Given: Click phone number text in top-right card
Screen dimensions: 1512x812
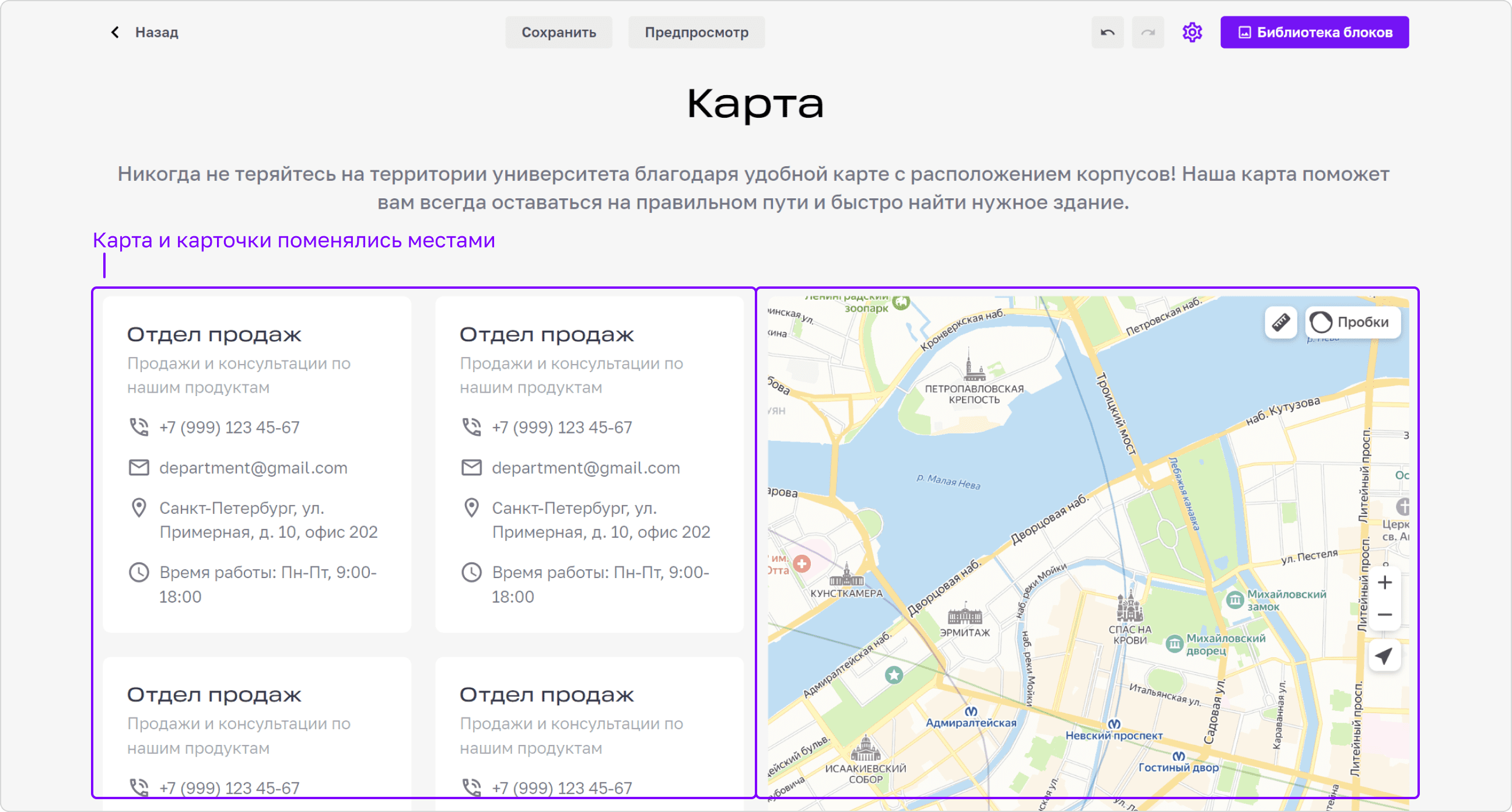Looking at the screenshot, I should pyautogui.click(x=562, y=428).
